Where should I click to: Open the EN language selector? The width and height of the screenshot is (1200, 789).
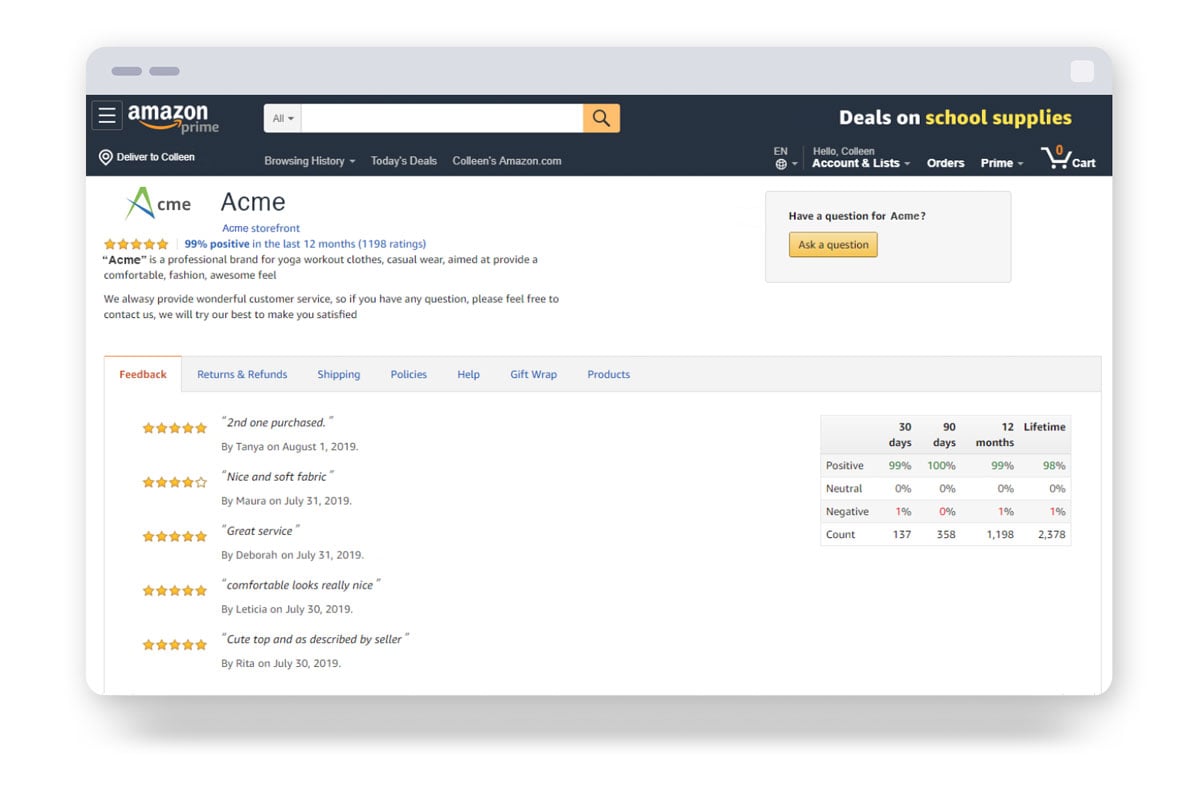[x=786, y=158]
